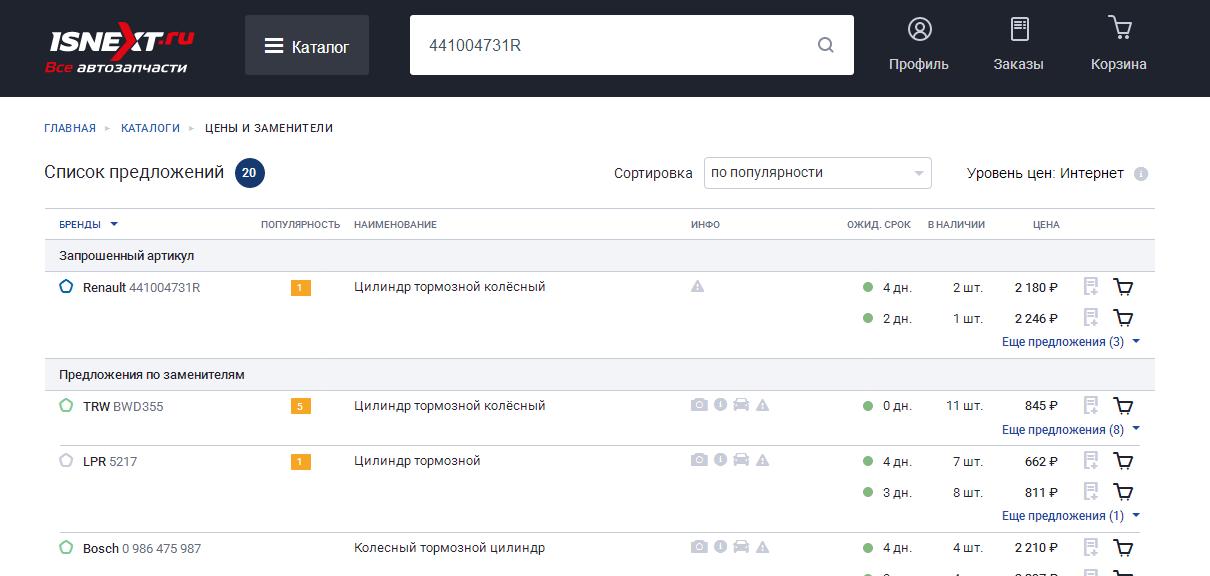Click the info circle icon for Bosch row
The image size is (1210, 576).
(720, 547)
